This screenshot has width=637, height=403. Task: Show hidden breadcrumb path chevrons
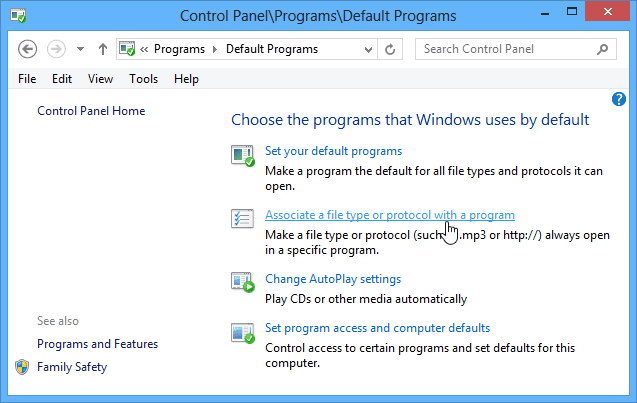[144, 50]
